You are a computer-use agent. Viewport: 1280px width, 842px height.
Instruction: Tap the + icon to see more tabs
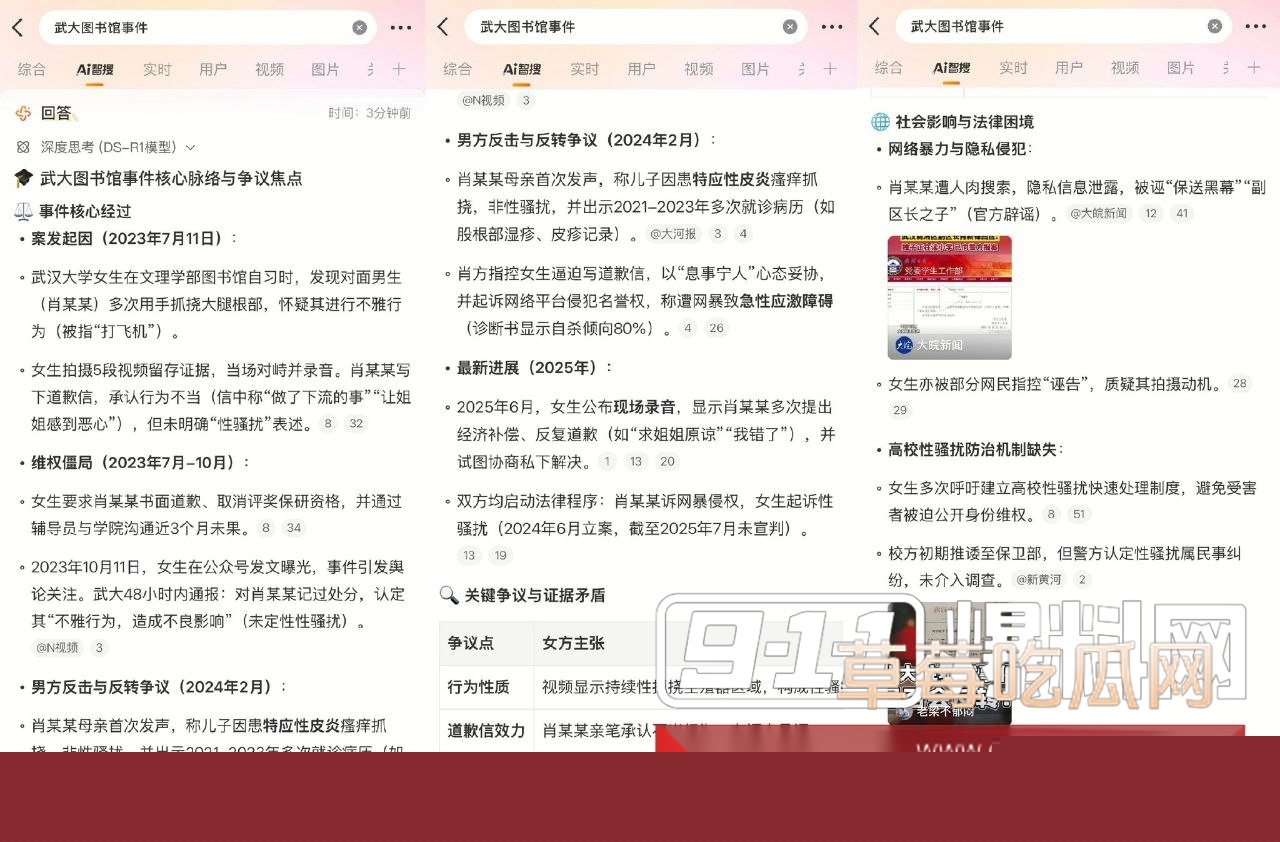pos(398,69)
